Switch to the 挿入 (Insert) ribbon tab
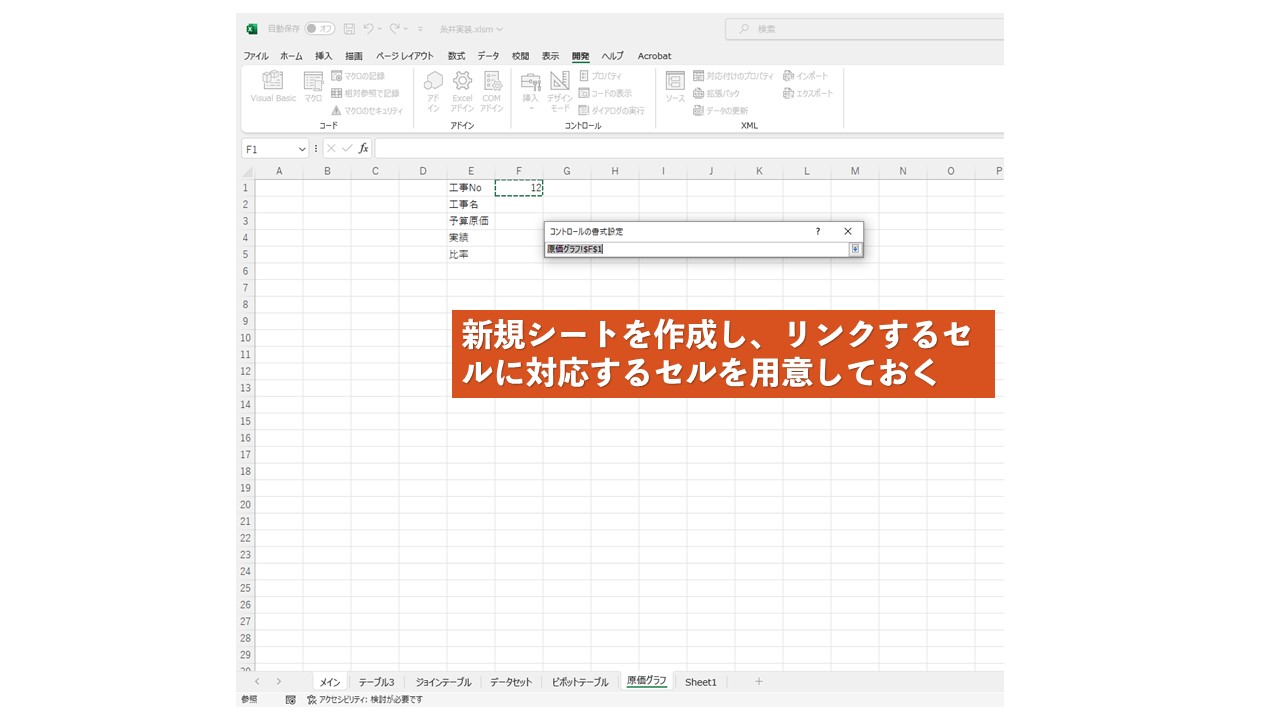This screenshot has height=720, width=1280. 324,56
